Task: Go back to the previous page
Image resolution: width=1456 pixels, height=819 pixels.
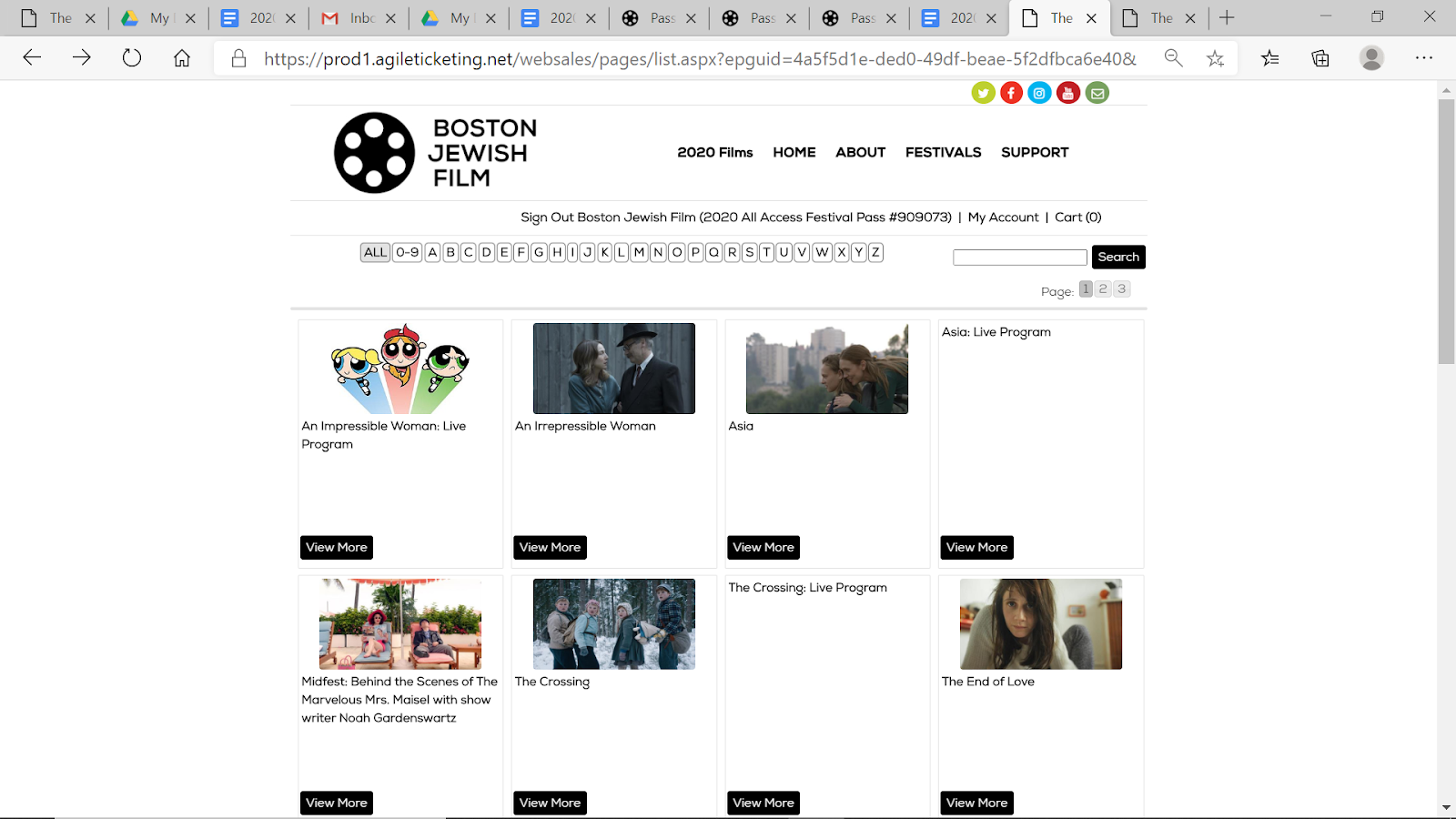Action: (32, 58)
